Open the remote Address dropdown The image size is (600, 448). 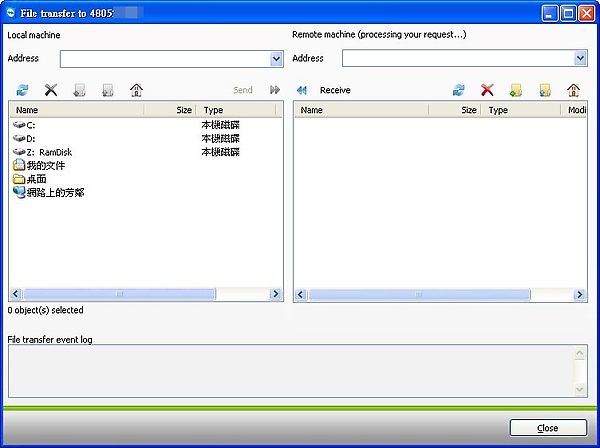pos(580,59)
